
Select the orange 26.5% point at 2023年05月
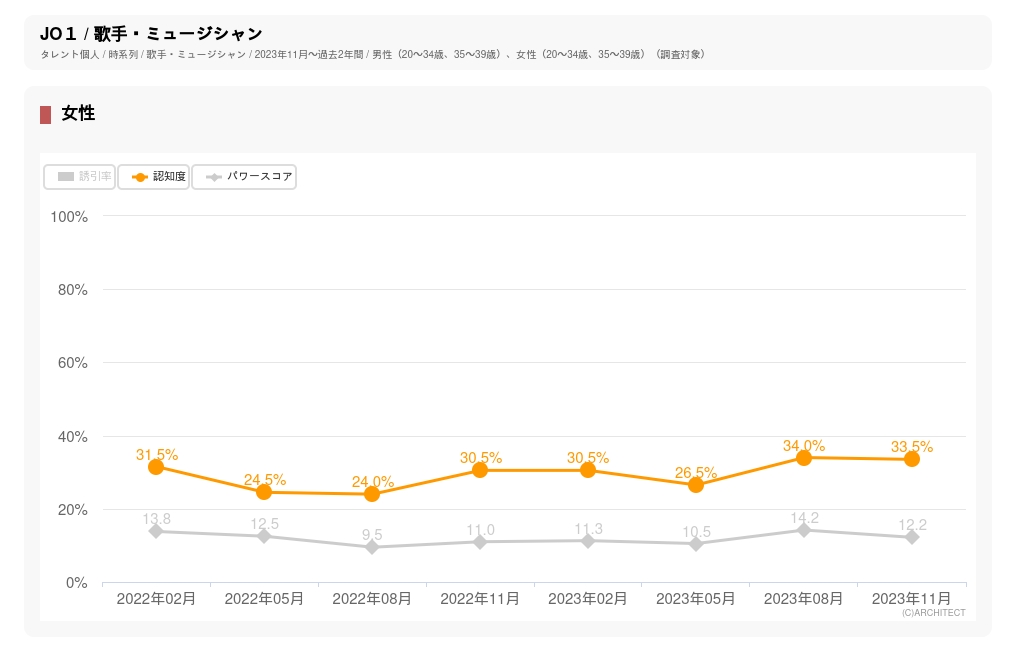click(696, 485)
